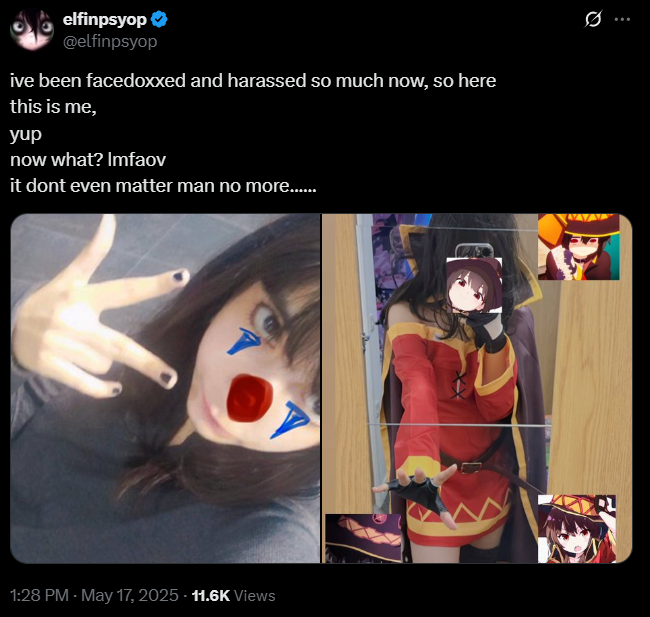Click the 1:28 PM timestamp
This screenshot has height=617, width=650.
39,595
